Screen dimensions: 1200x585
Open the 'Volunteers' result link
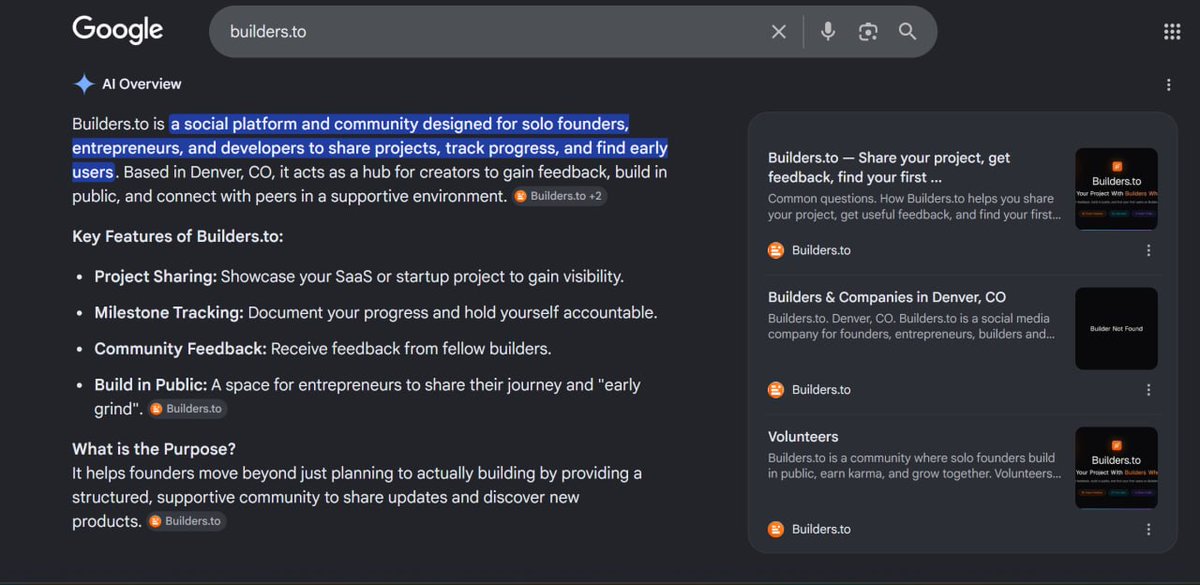[803, 437]
